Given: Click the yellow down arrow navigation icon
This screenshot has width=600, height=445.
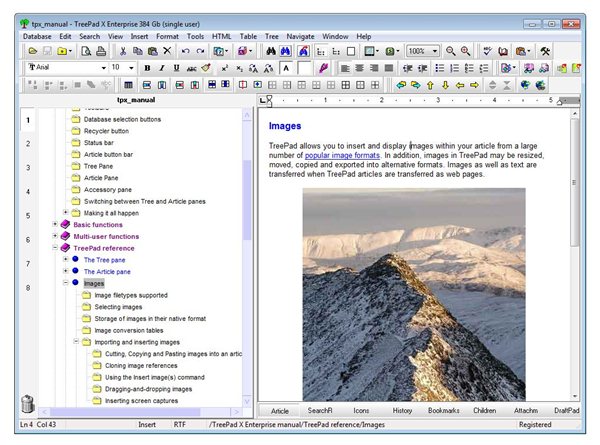Looking at the screenshot, I should click(445, 85).
